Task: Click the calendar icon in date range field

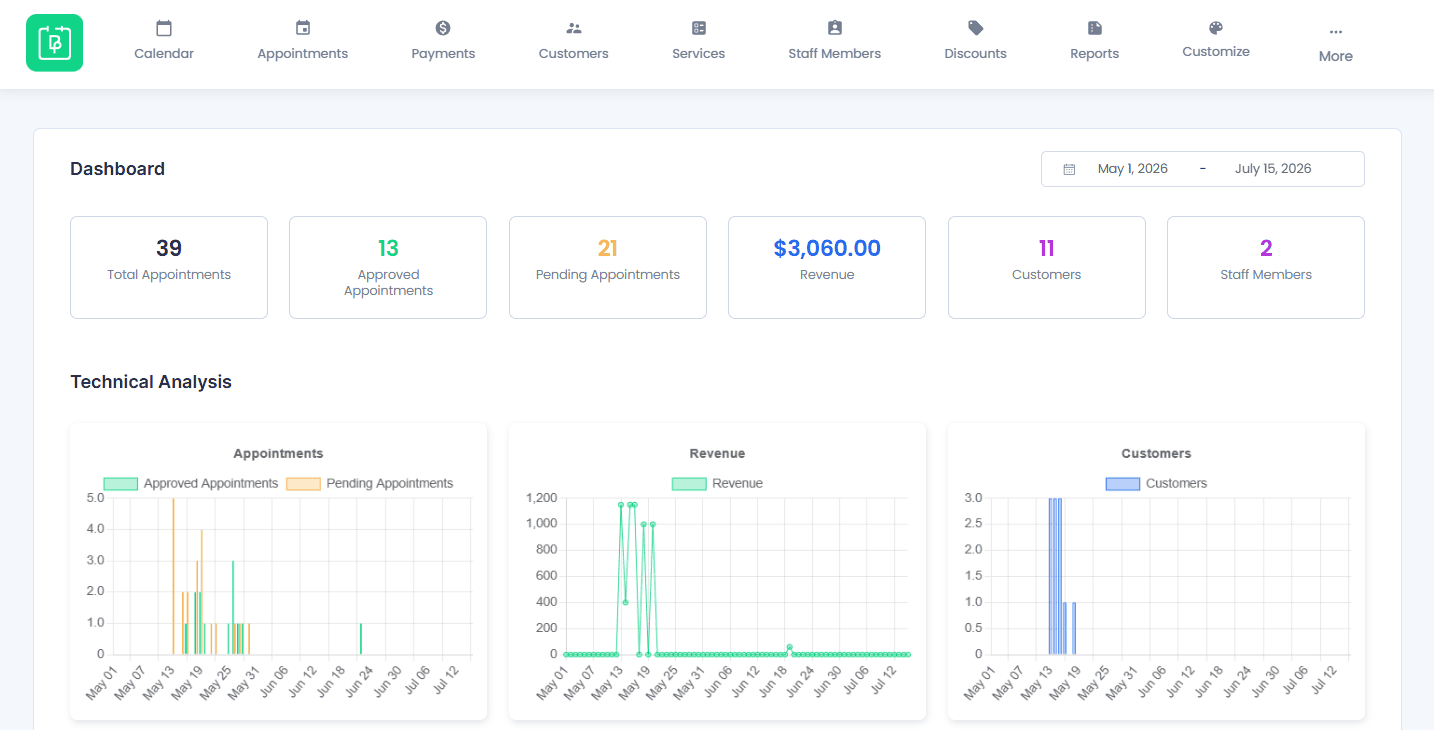Action: pos(1069,169)
